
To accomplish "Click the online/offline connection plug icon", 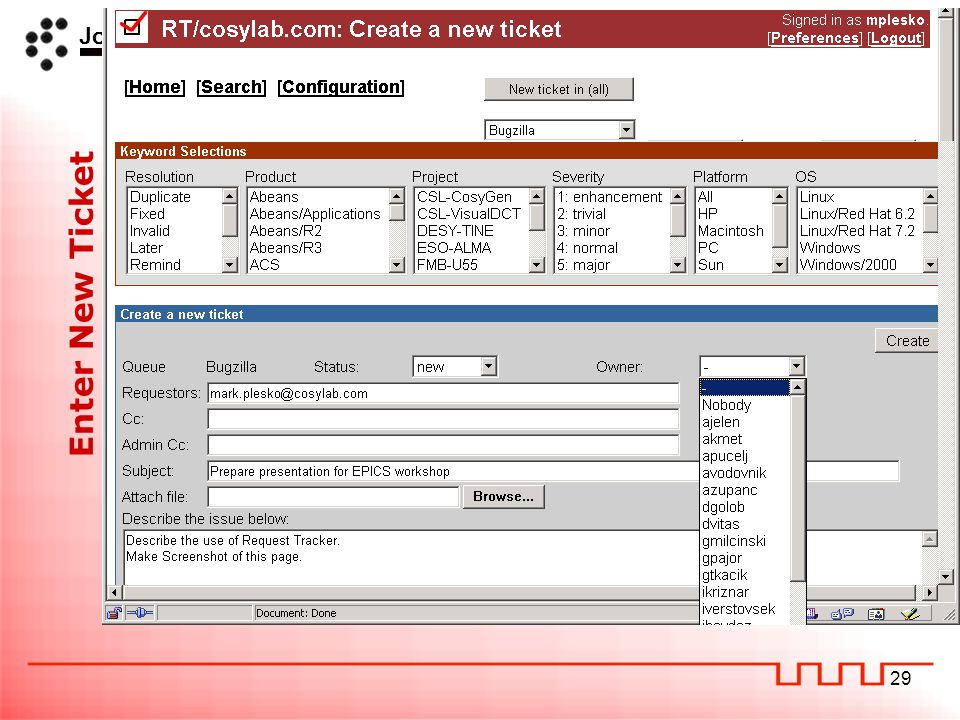I will click(140, 612).
